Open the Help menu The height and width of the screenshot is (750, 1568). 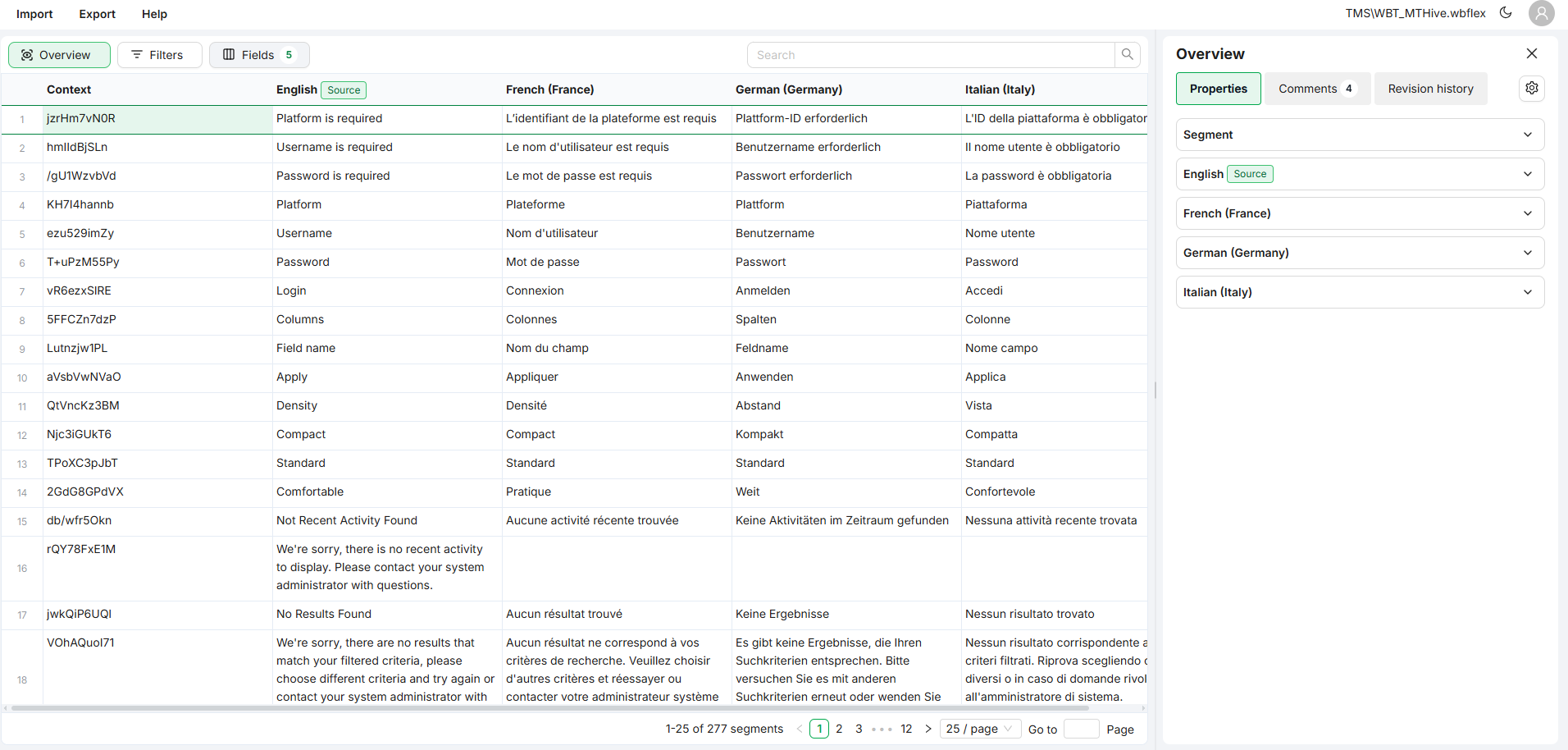click(154, 14)
